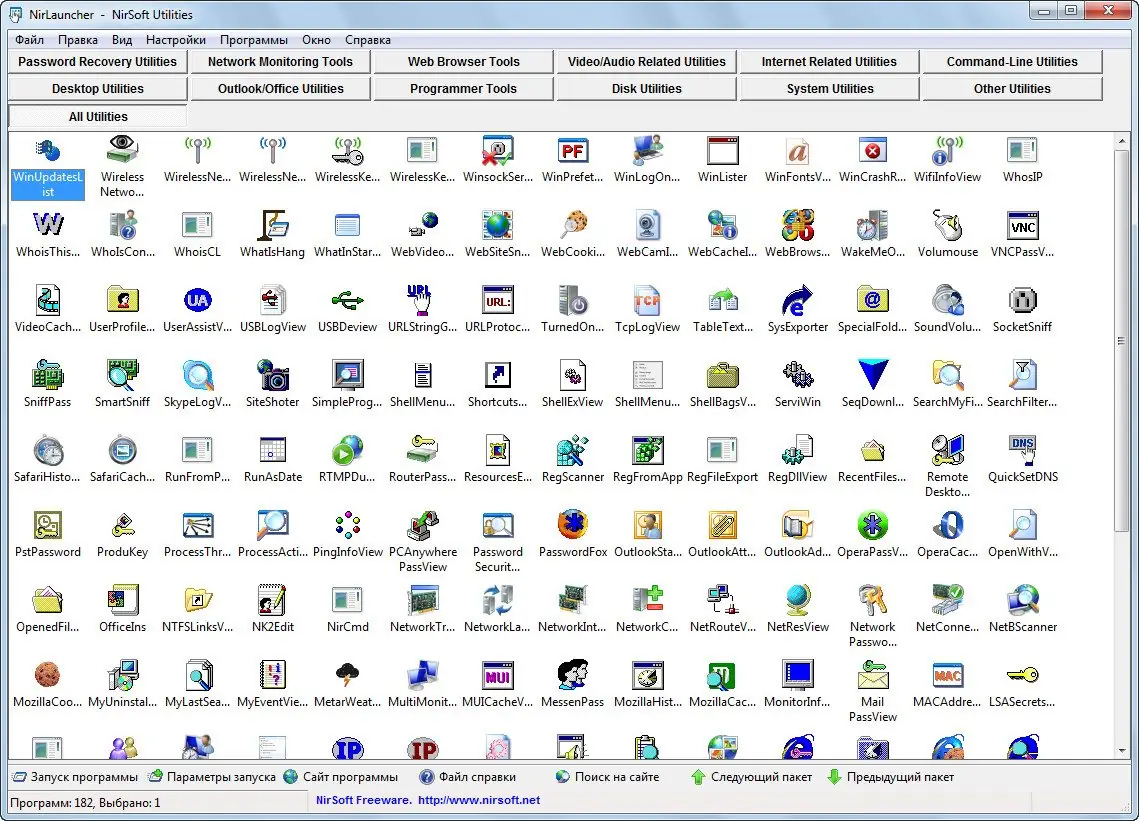Select the VNCPassView icon

tap(1023, 225)
